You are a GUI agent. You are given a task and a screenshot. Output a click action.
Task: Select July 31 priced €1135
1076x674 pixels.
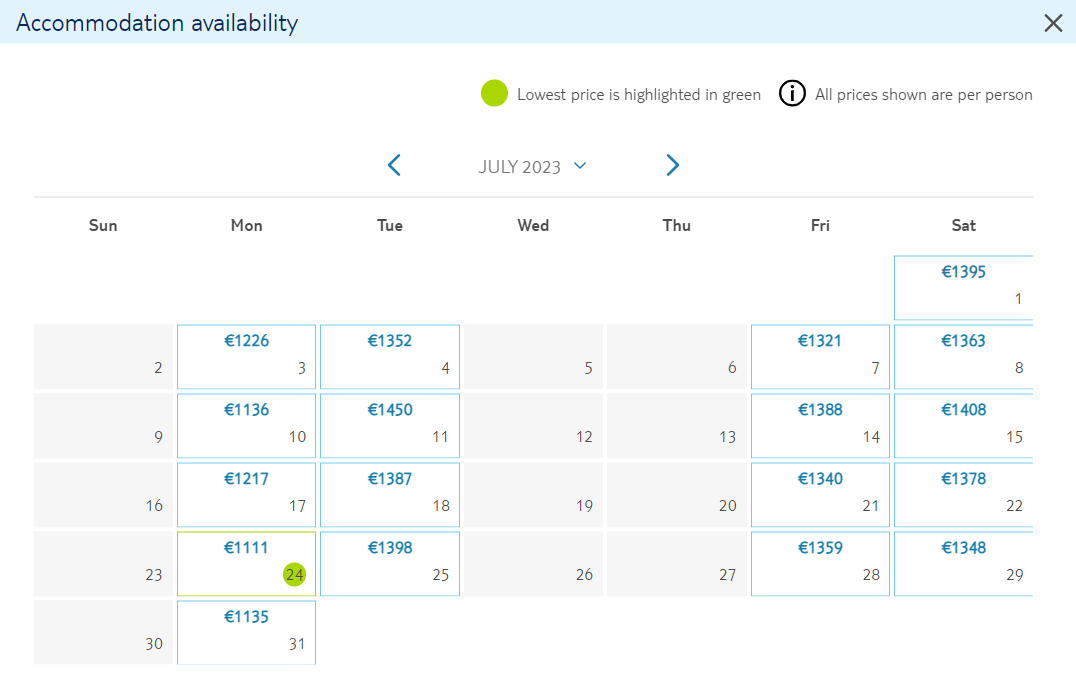[246, 633]
